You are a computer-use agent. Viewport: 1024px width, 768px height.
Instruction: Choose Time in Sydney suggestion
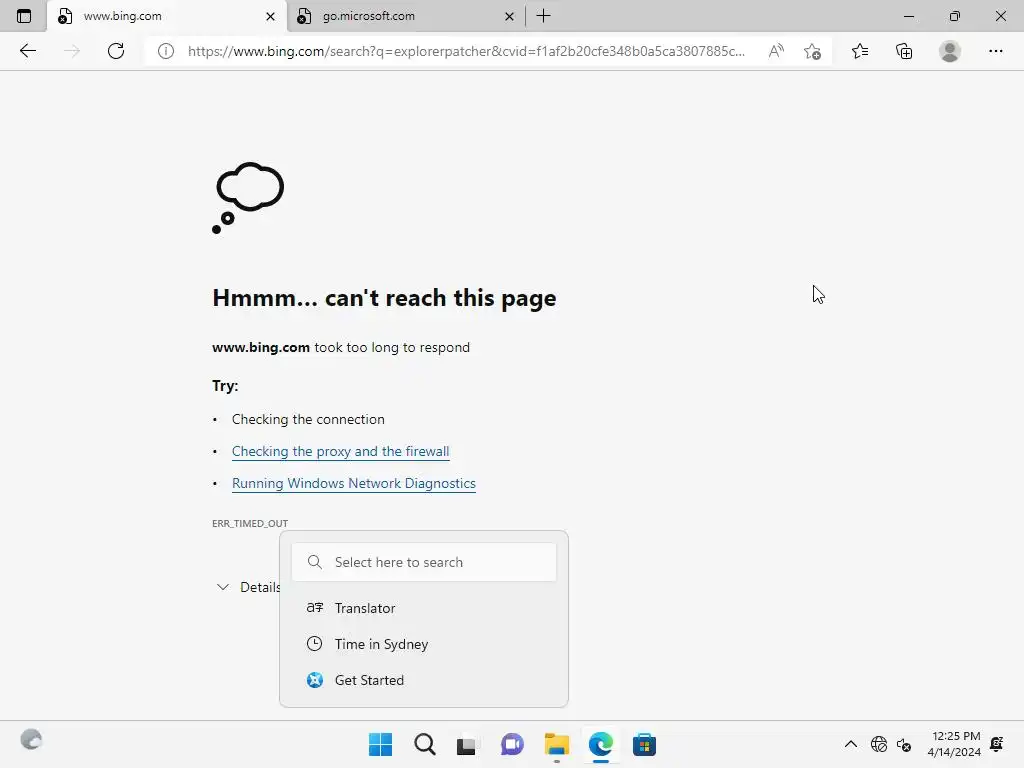click(424, 644)
